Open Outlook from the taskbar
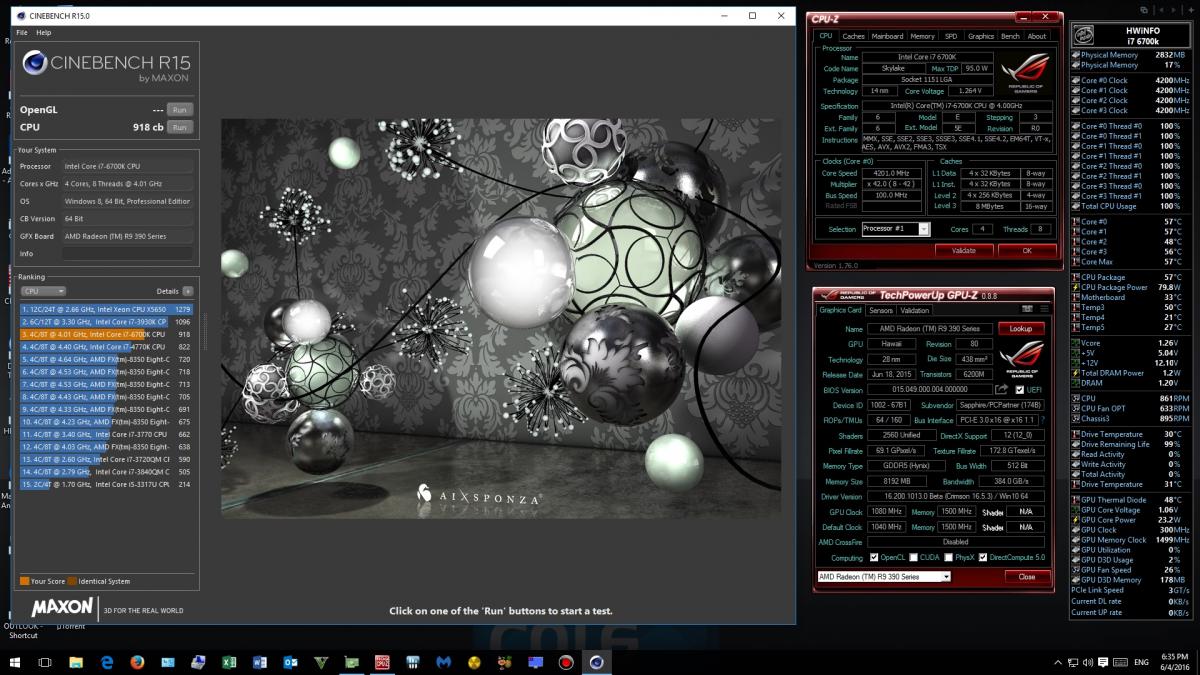The height and width of the screenshot is (675, 1200). coord(290,662)
